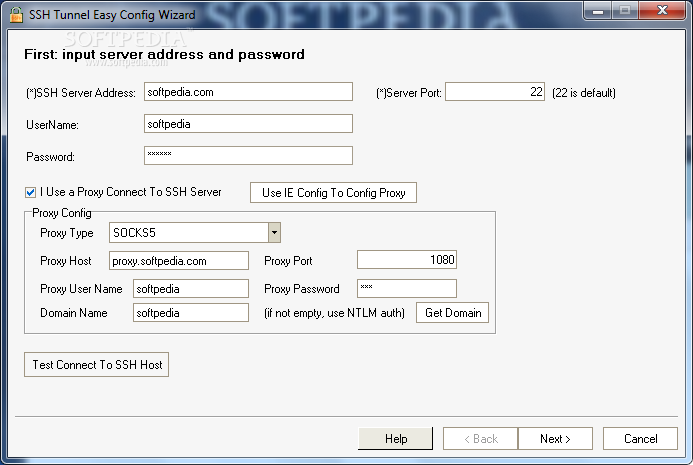The image size is (693, 465).
Task: Click the Proxy Port field
Action: click(407, 260)
